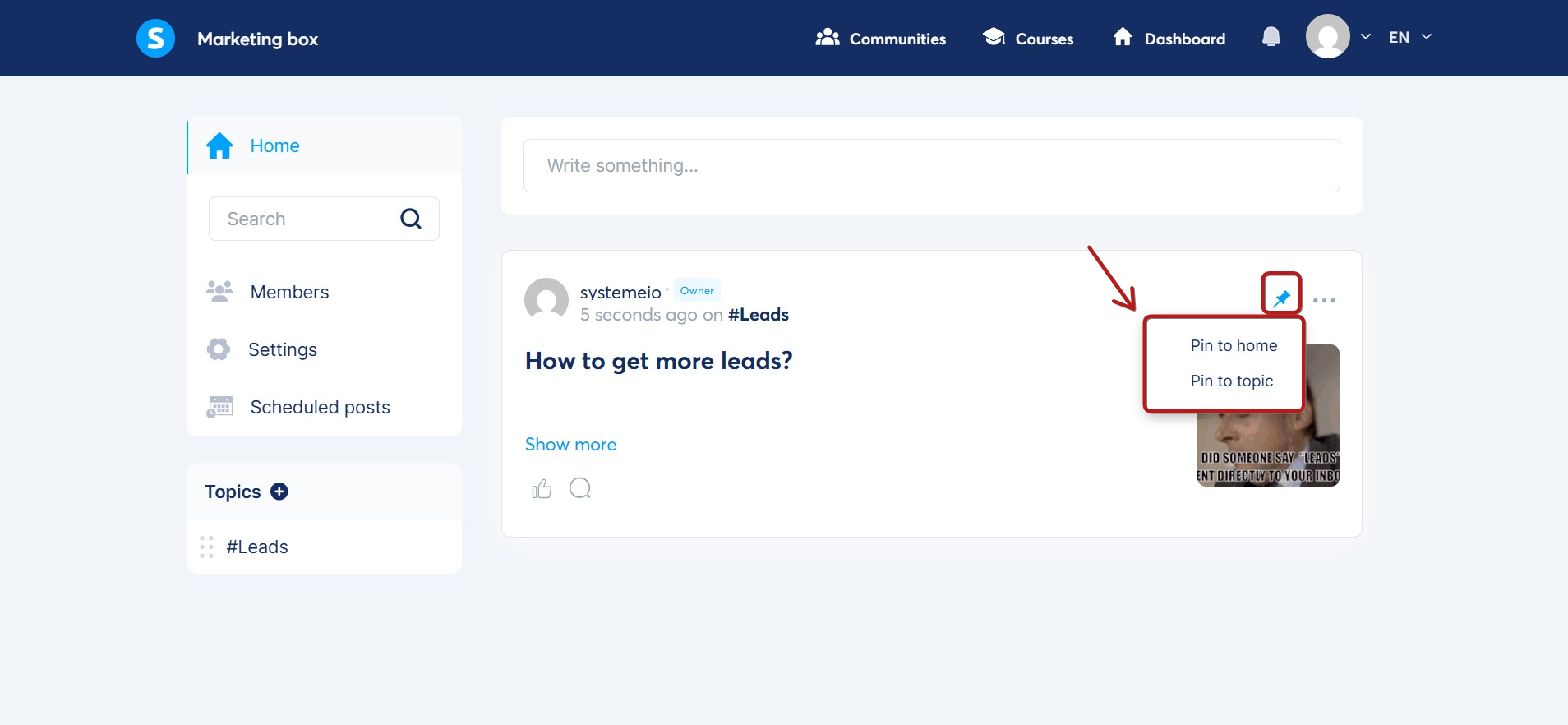Open the Home sidebar item
This screenshot has width=1568, height=725.
(325, 145)
